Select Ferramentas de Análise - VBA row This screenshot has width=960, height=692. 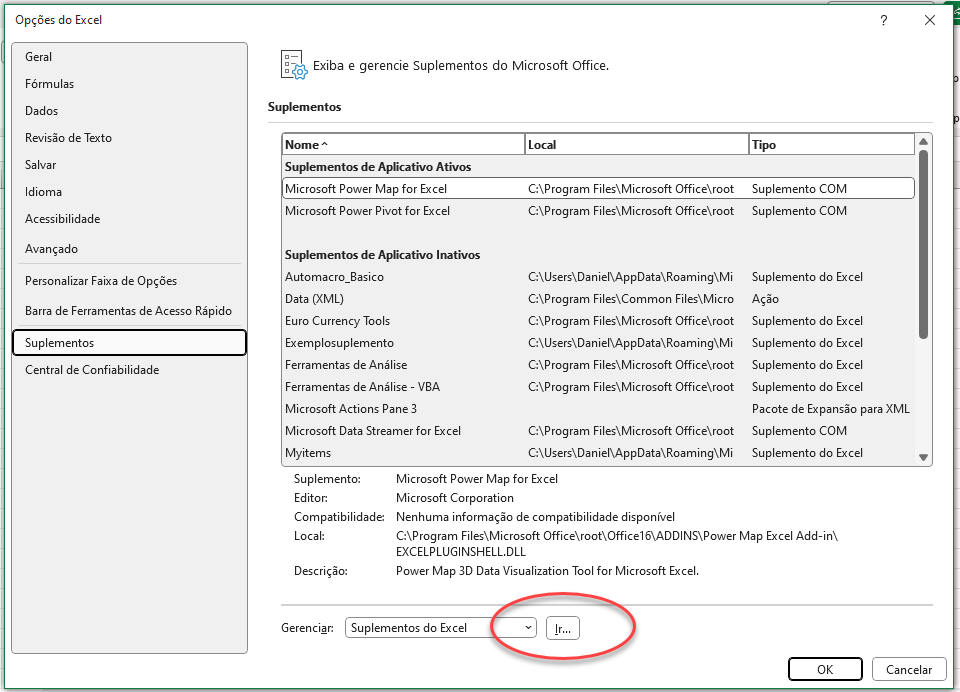tap(598, 387)
